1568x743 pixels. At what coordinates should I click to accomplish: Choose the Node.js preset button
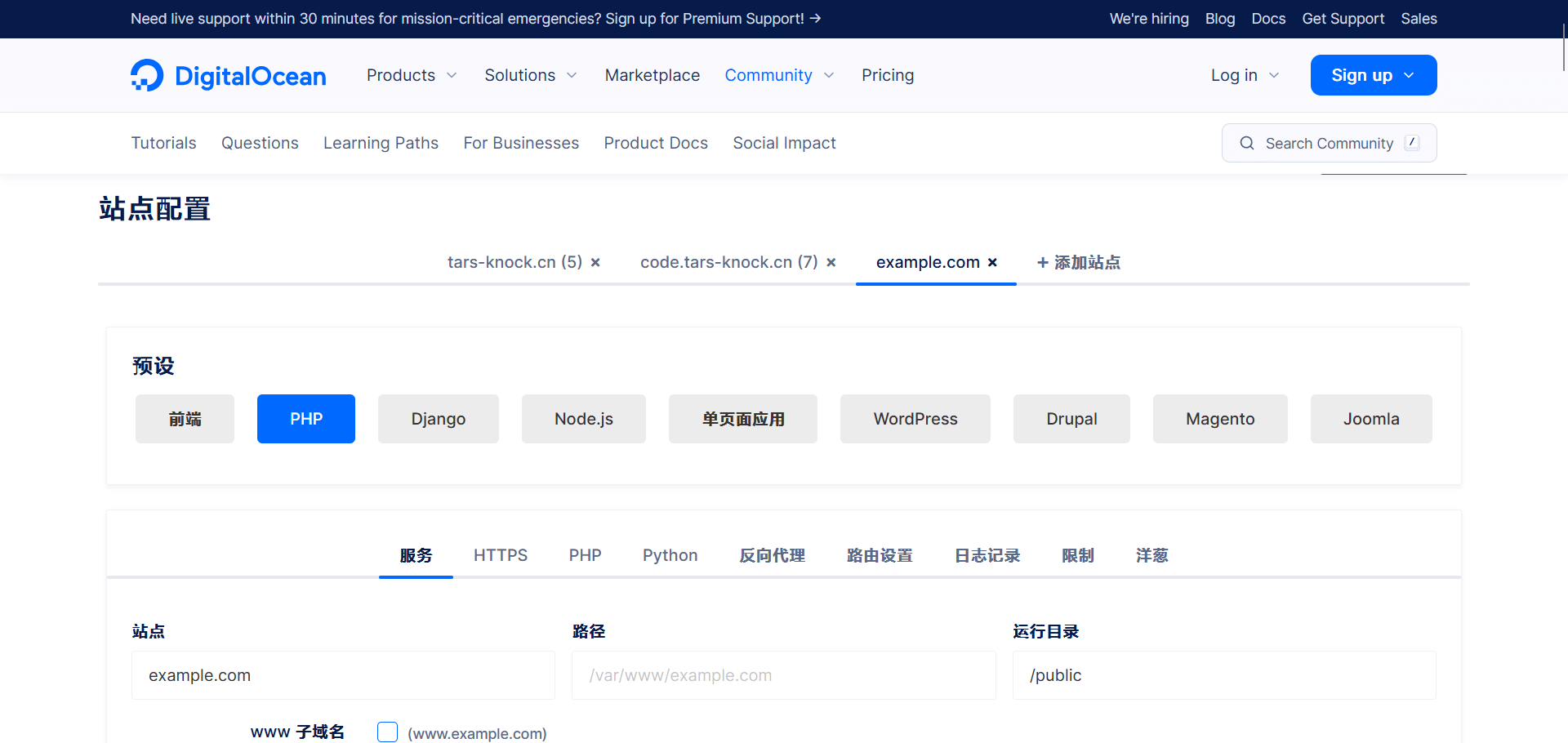click(583, 419)
